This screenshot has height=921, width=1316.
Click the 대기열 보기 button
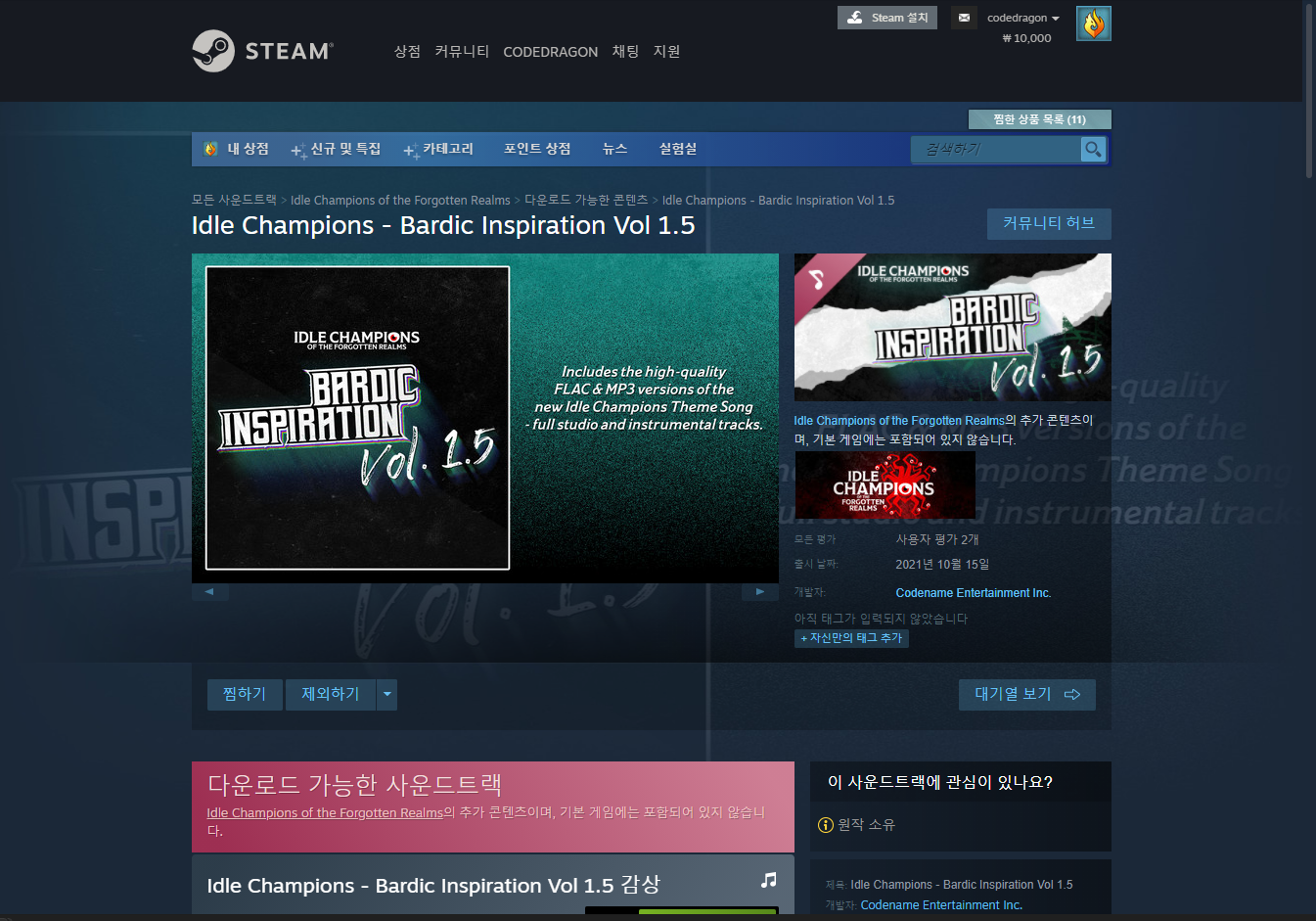point(1027,694)
